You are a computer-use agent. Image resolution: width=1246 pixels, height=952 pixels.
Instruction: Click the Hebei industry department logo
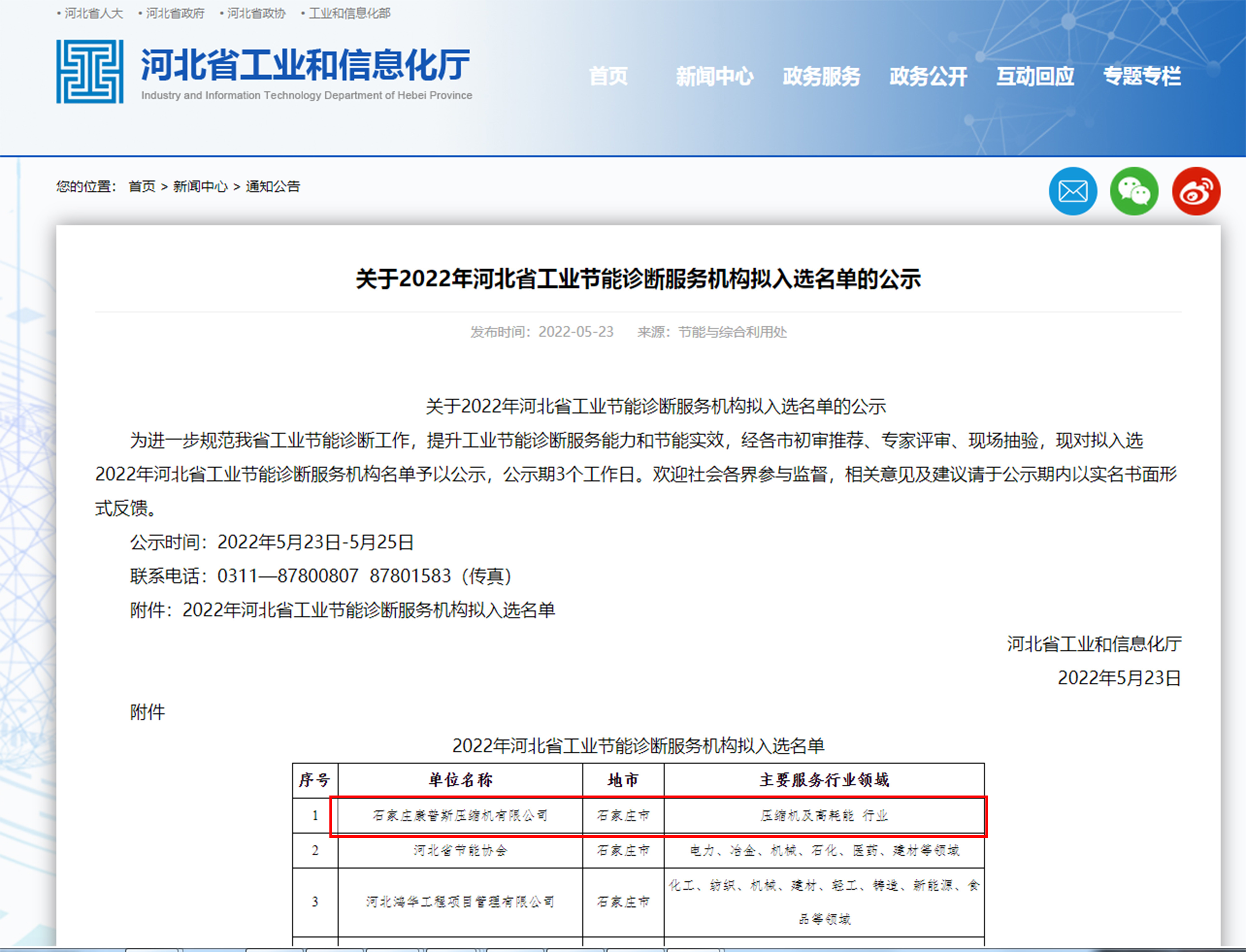tap(89, 71)
